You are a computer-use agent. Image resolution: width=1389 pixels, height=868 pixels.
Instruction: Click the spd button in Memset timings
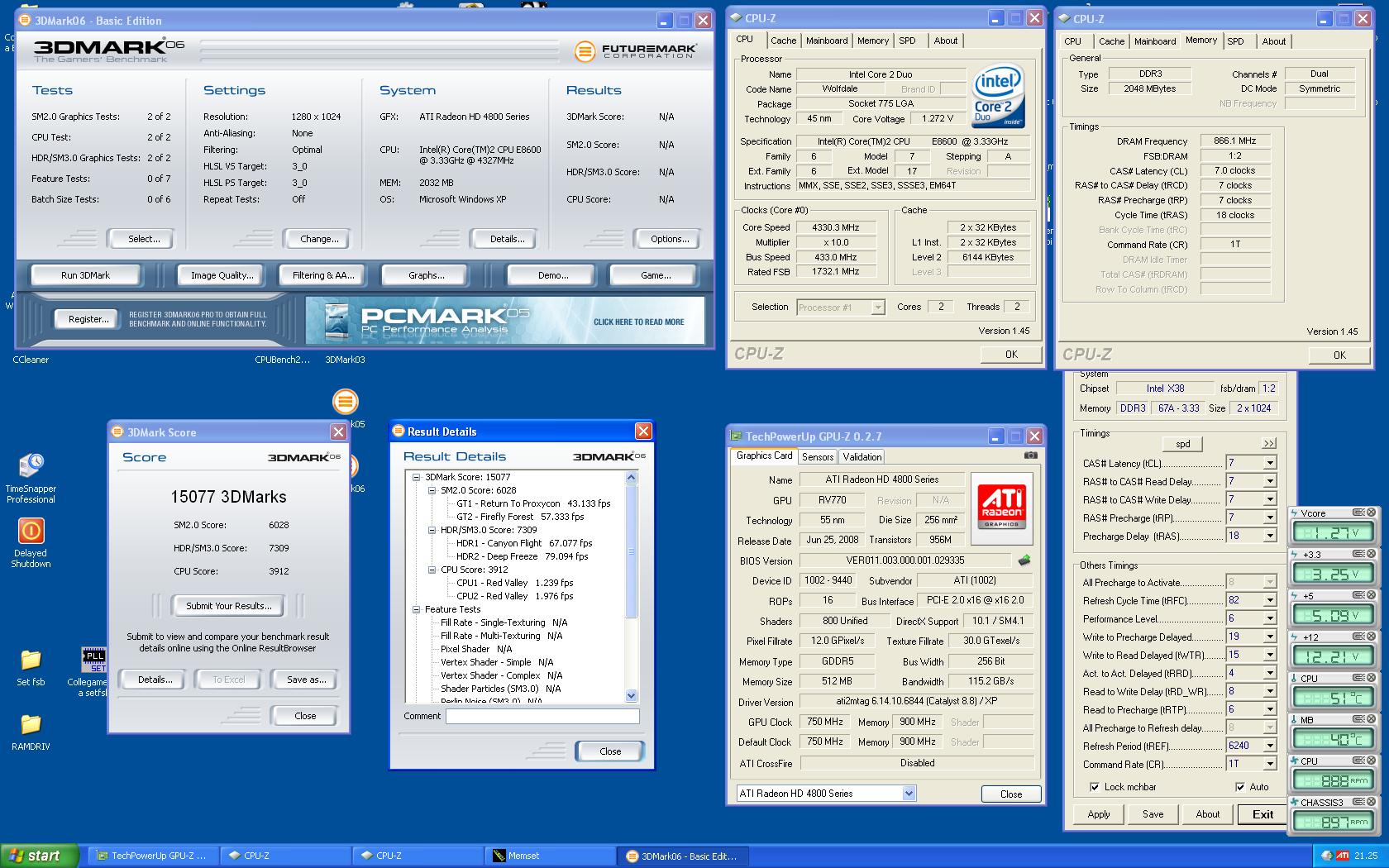tap(1183, 444)
